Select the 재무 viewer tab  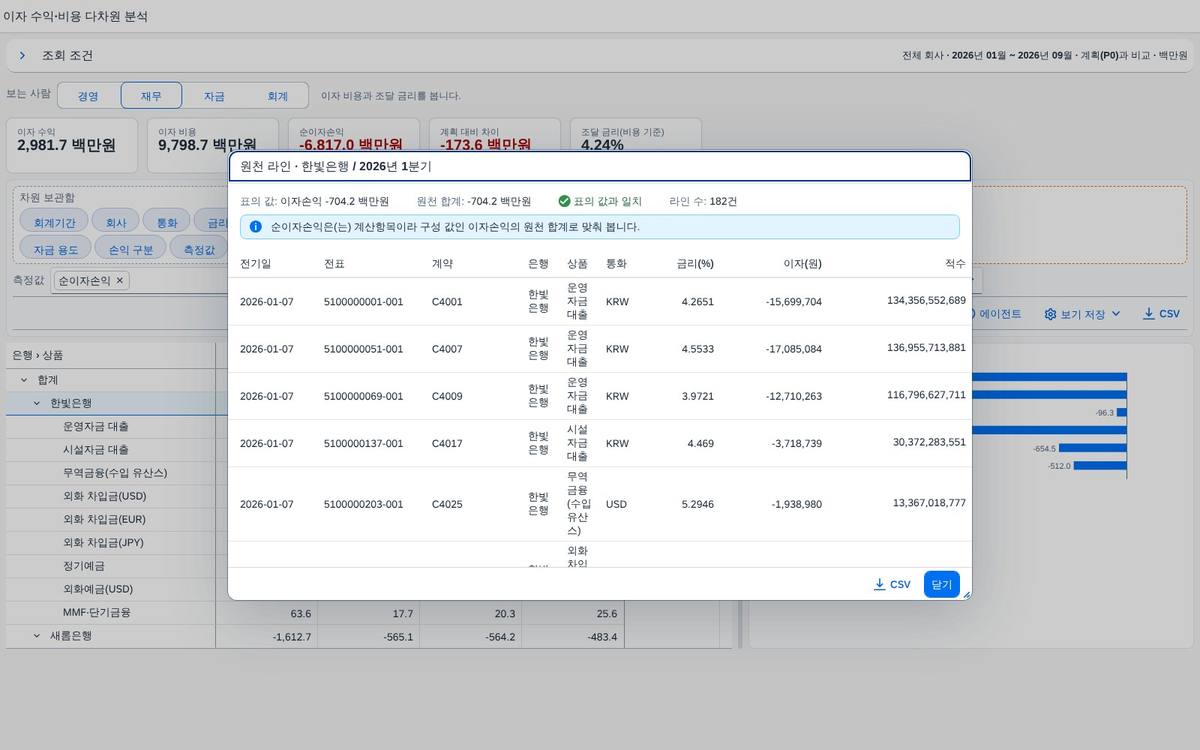[151, 96]
